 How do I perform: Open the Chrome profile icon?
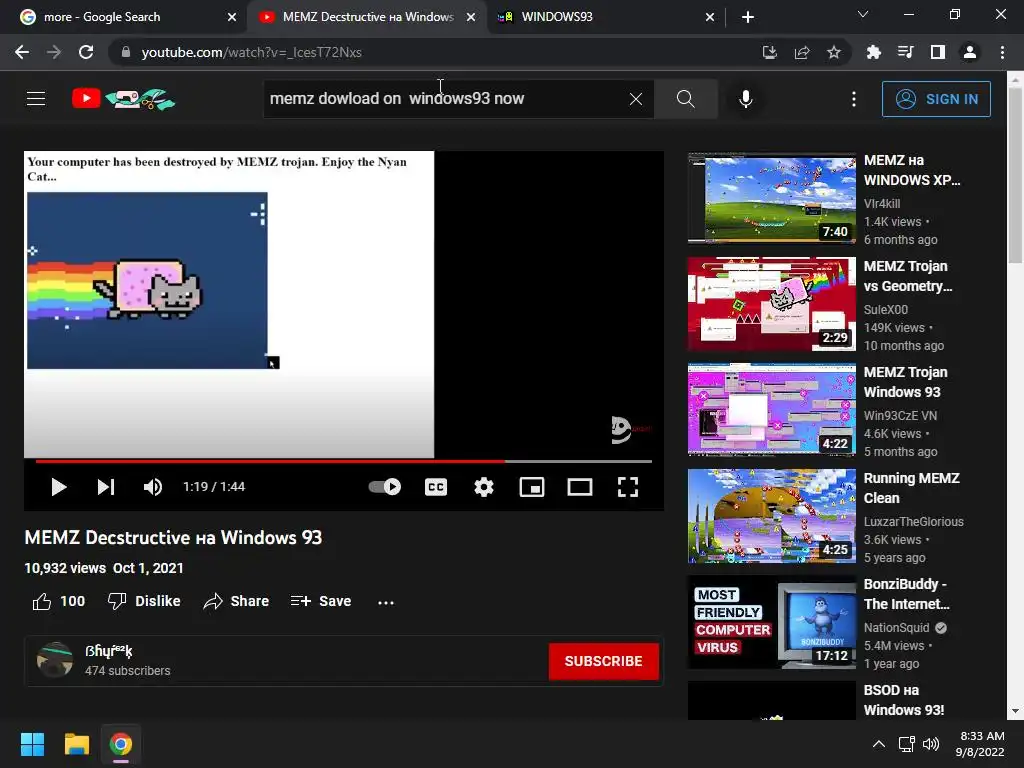(970, 52)
